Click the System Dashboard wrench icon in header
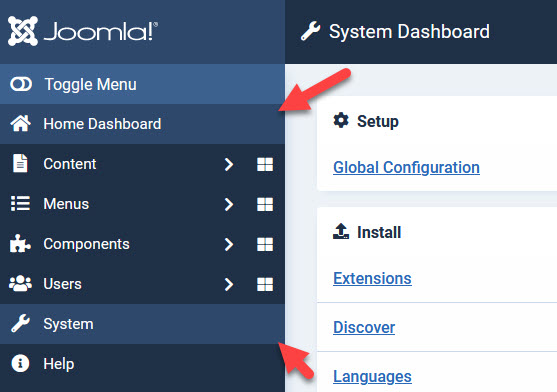 (310, 31)
